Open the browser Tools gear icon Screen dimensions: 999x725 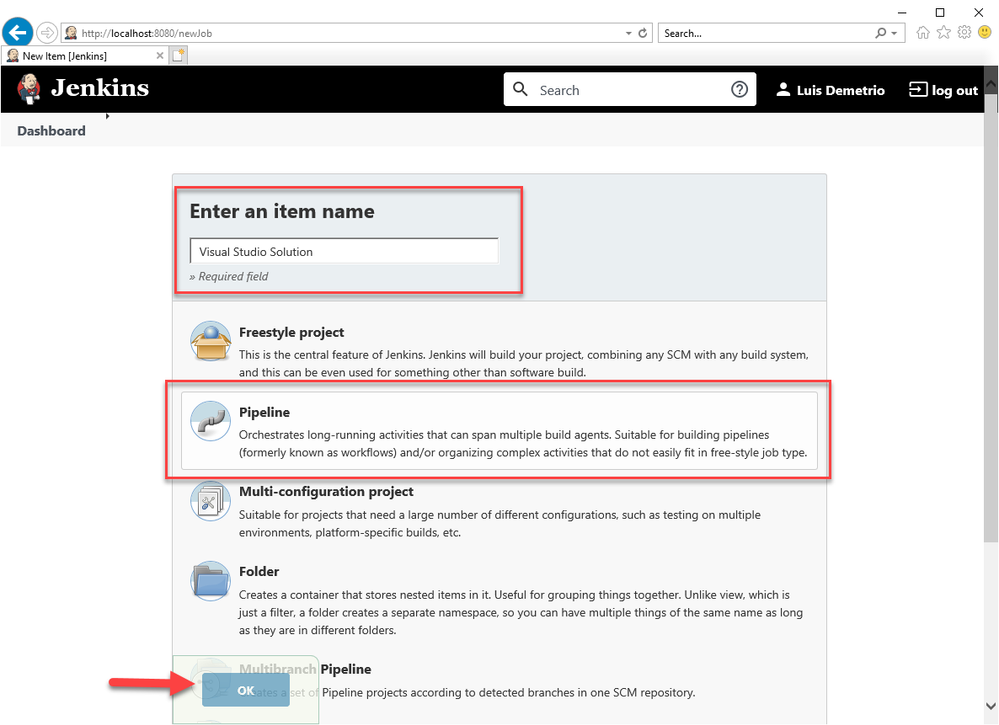965,32
